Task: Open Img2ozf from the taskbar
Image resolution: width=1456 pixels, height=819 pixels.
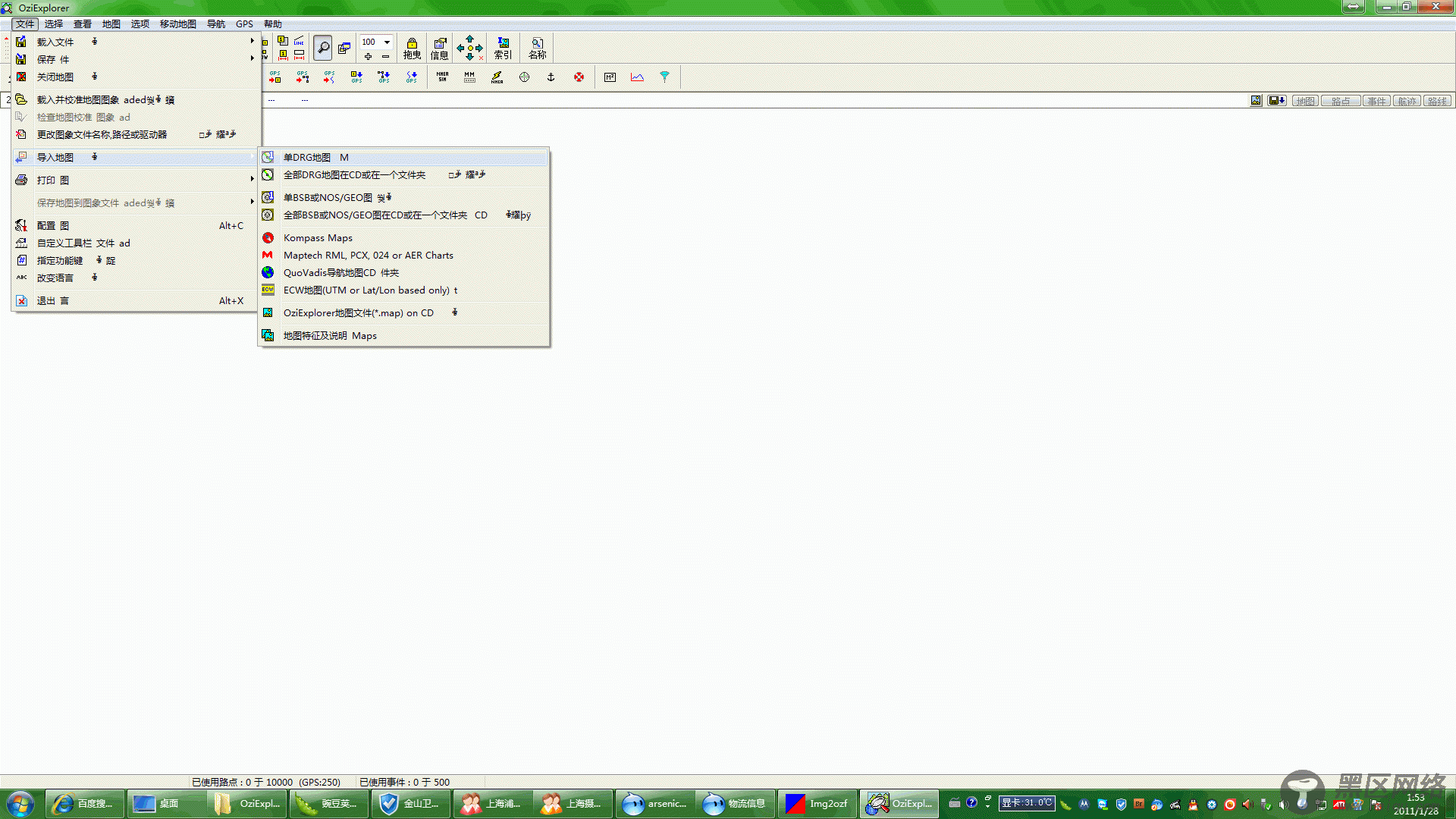Action: (x=817, y=804)
